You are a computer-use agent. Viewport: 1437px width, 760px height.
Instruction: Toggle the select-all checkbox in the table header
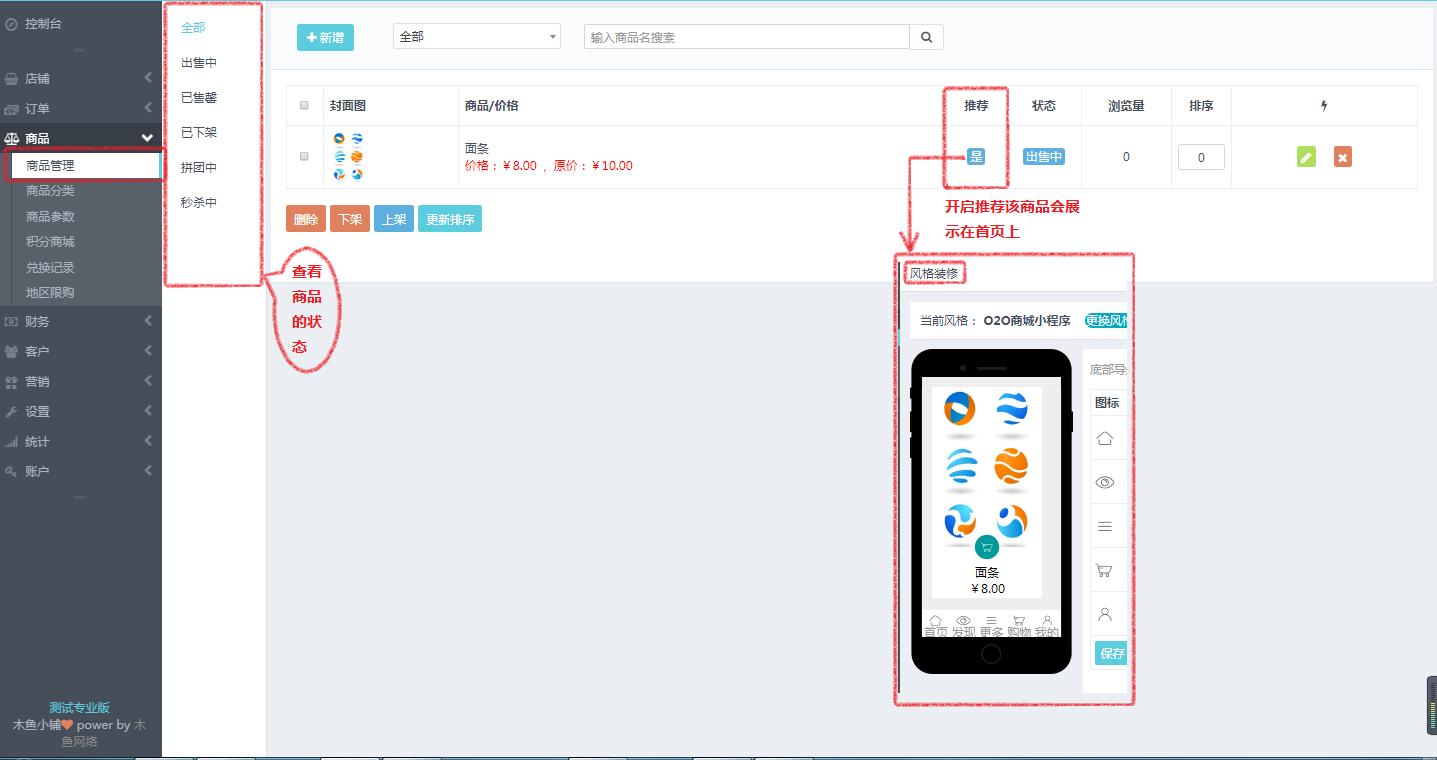[x=305, y=106]
